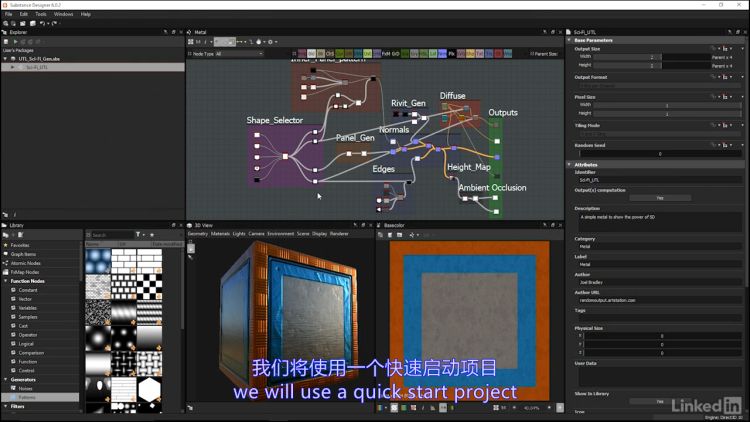This screenshot has width=750, height=422.
Task: Open the File menu
Action: (x=9, y=14)
